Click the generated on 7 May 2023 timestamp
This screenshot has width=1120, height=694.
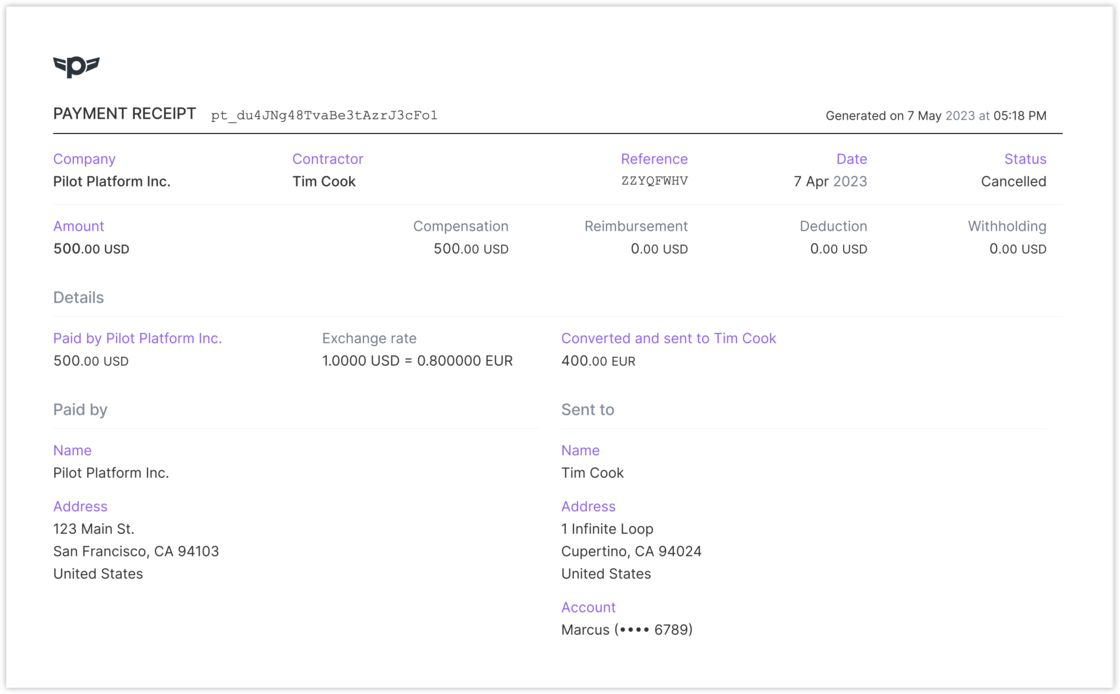pyautogui.click(x=936, y=116)
